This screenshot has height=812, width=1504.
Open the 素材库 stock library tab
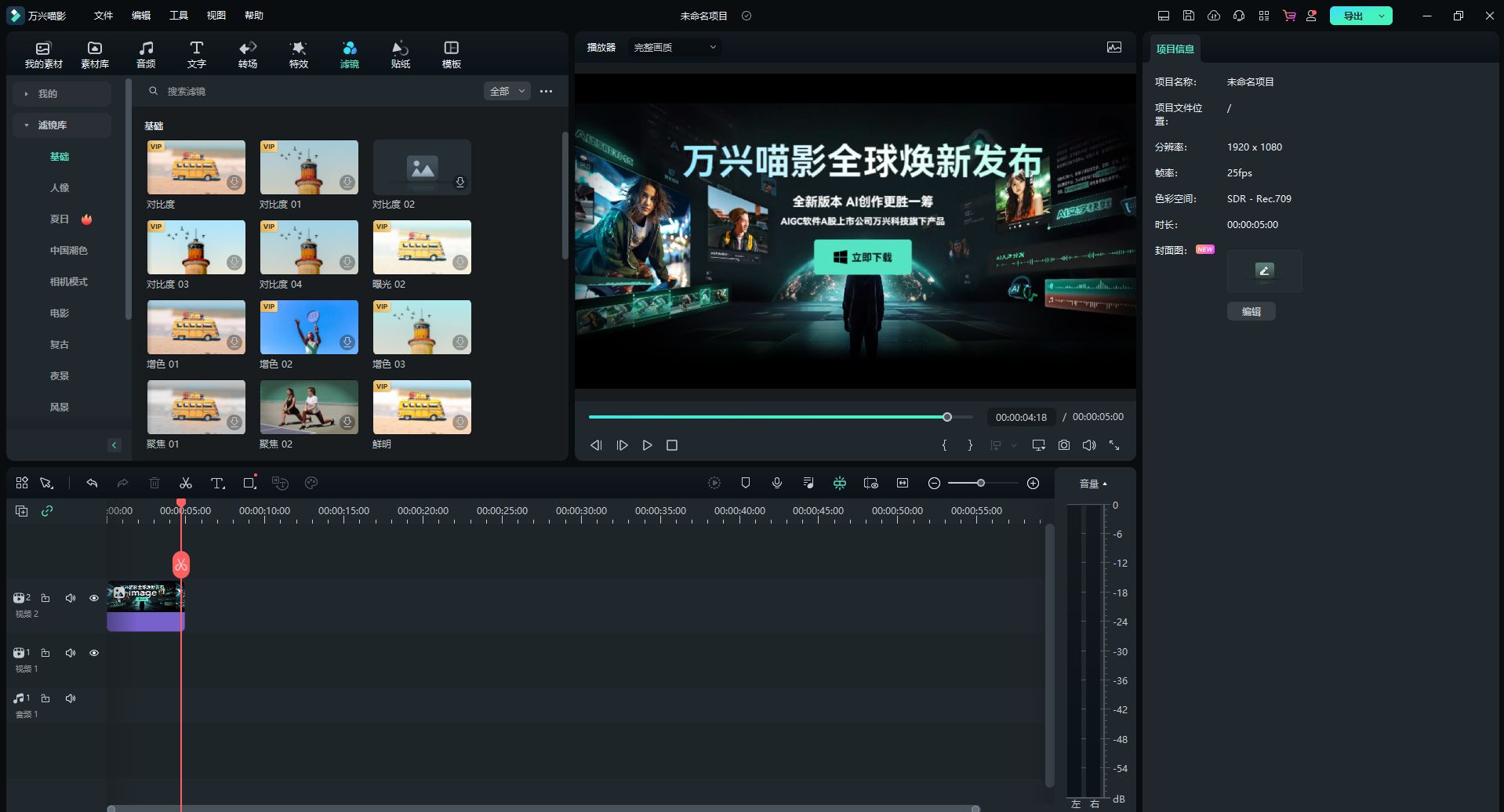coord(95,54)
